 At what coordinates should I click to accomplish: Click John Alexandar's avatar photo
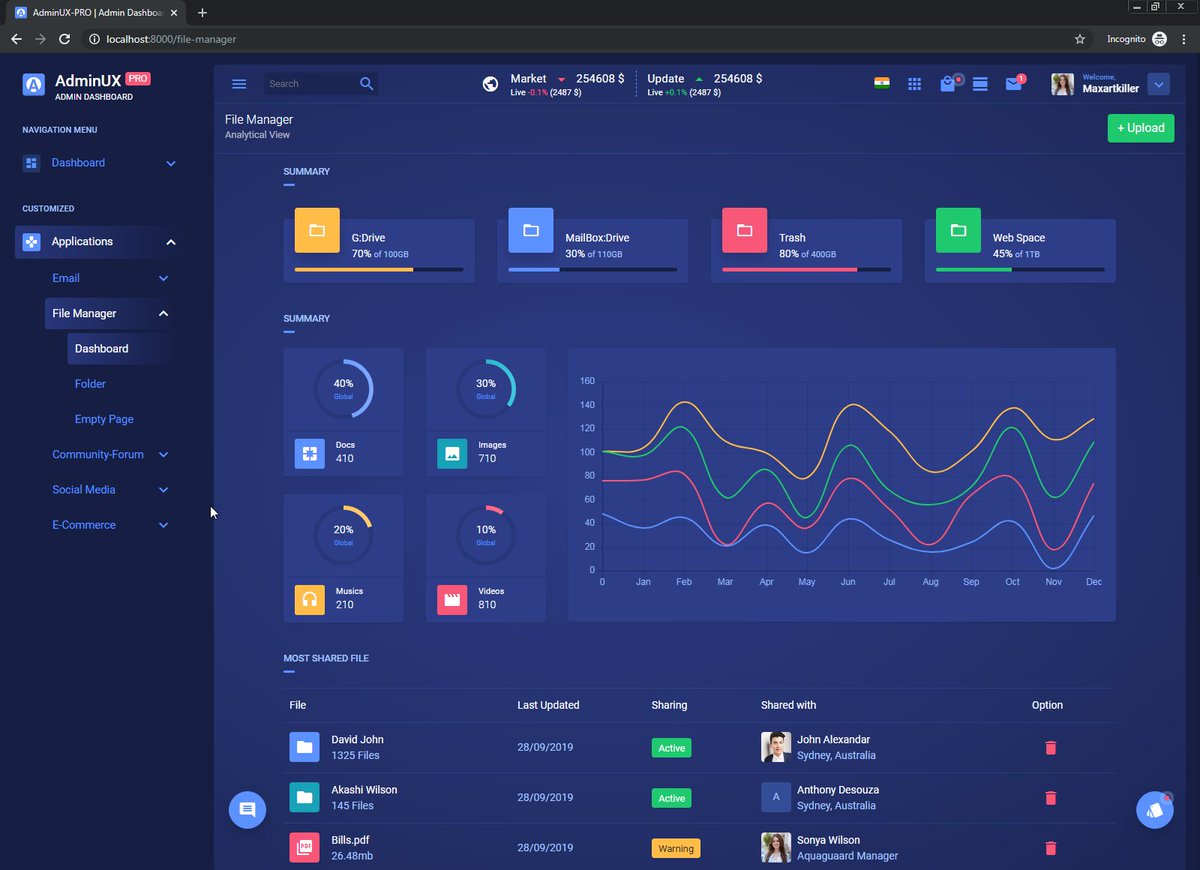[x=775, y=747]
